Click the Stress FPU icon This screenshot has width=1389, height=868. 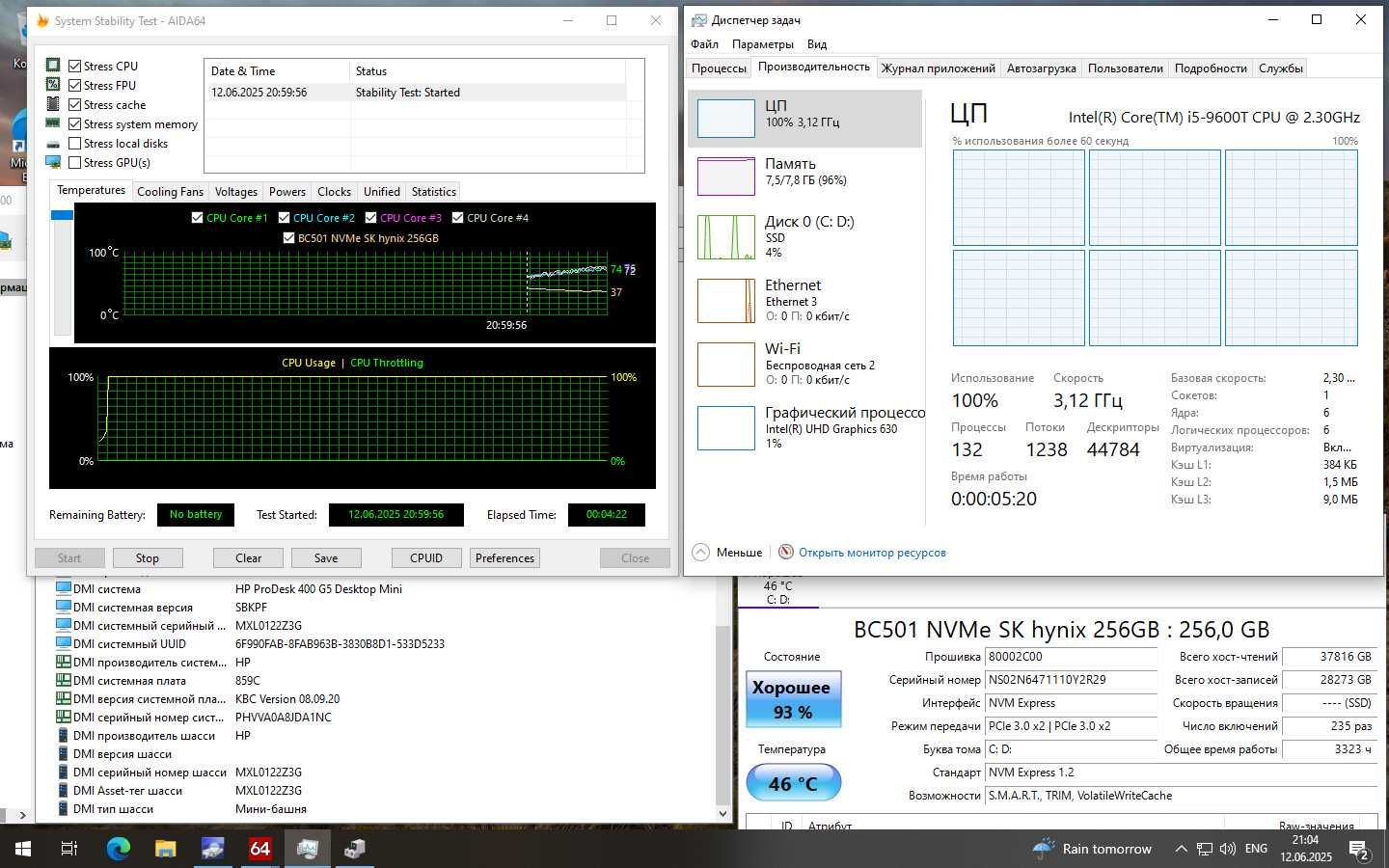53,85
